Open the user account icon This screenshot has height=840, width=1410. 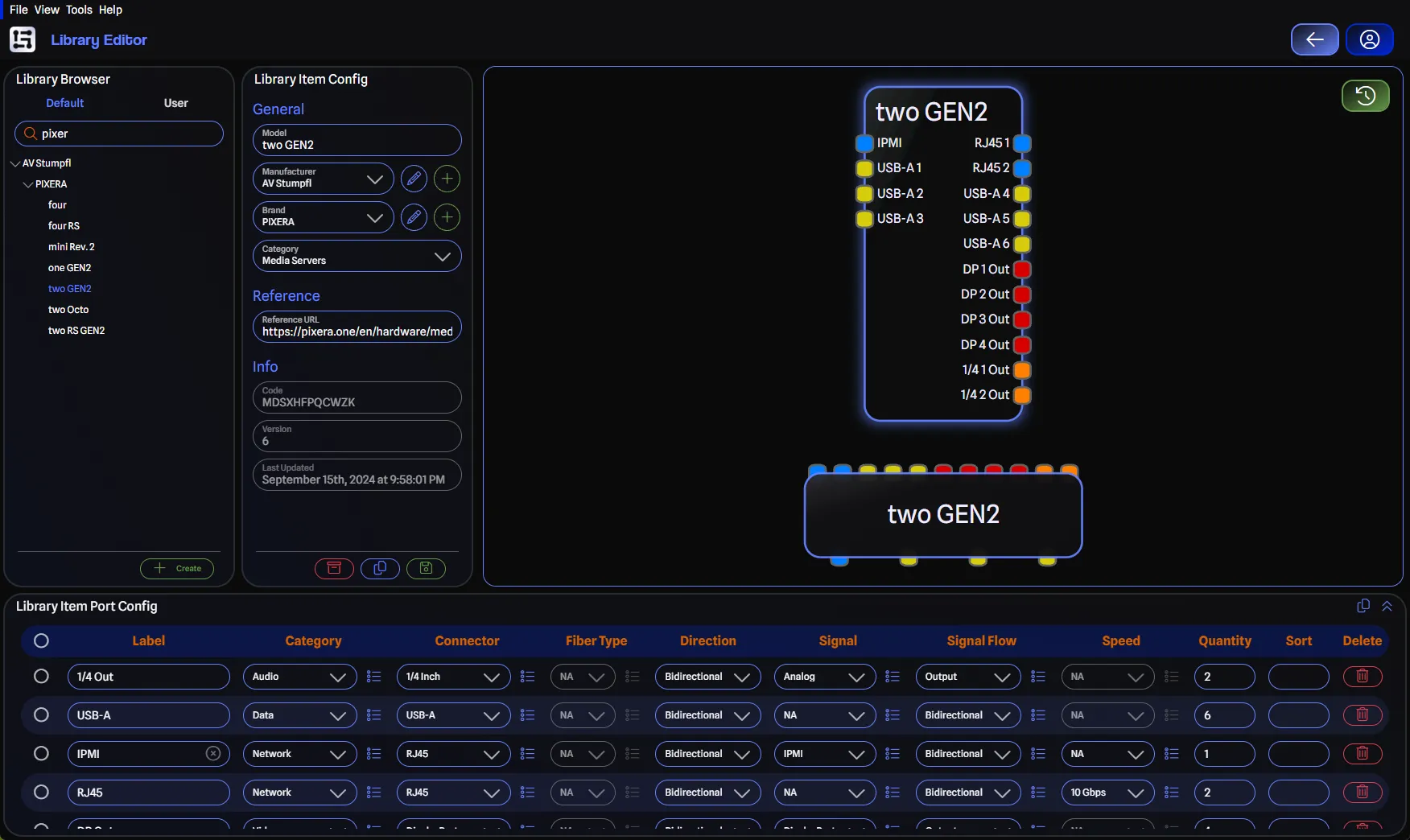click(x=1369, y=39)
